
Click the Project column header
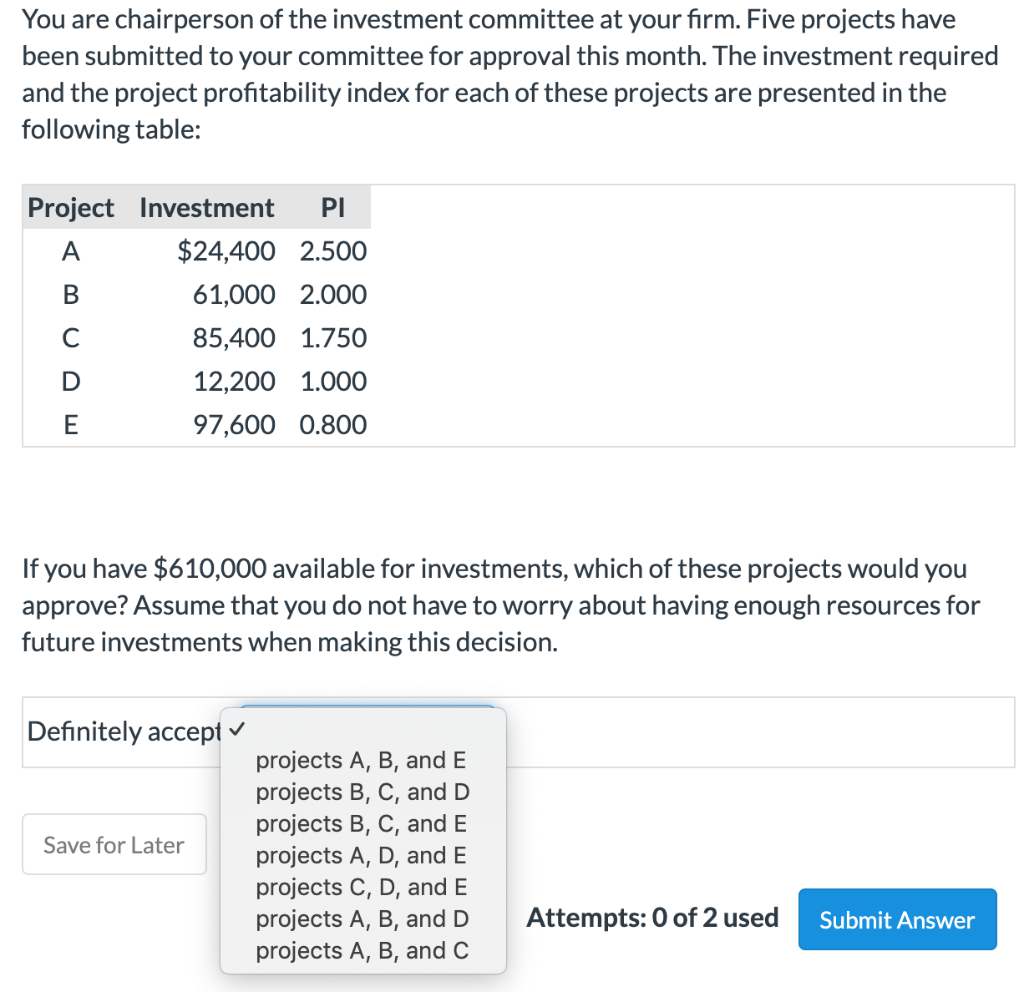70,208
